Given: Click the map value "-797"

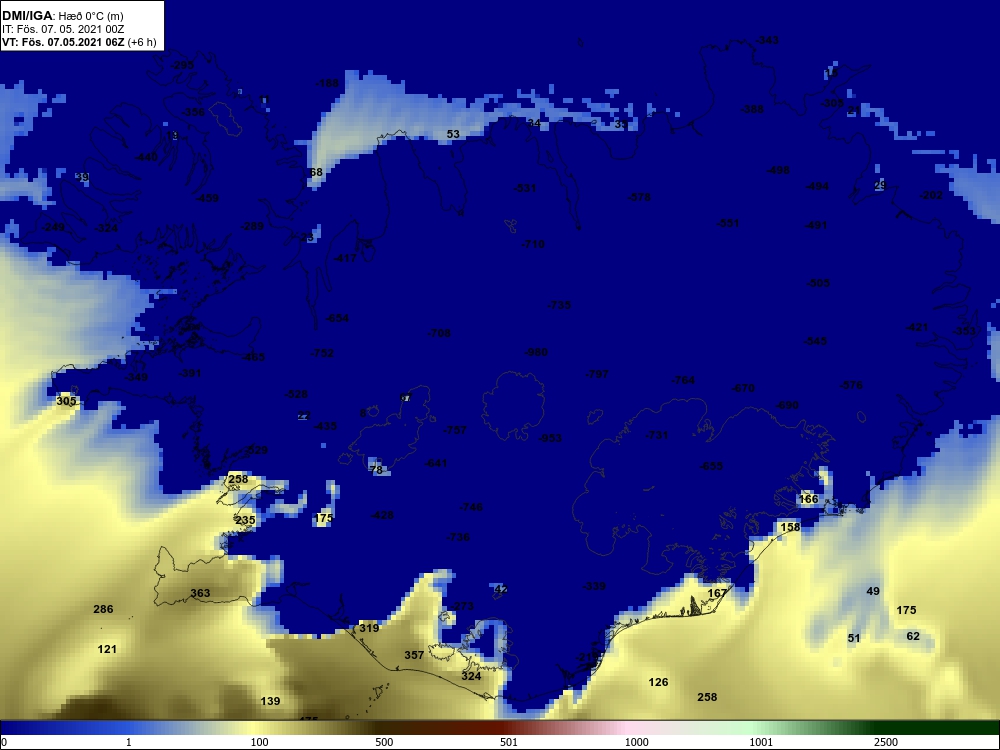Looking at the screenshot, I should point(597,374).
